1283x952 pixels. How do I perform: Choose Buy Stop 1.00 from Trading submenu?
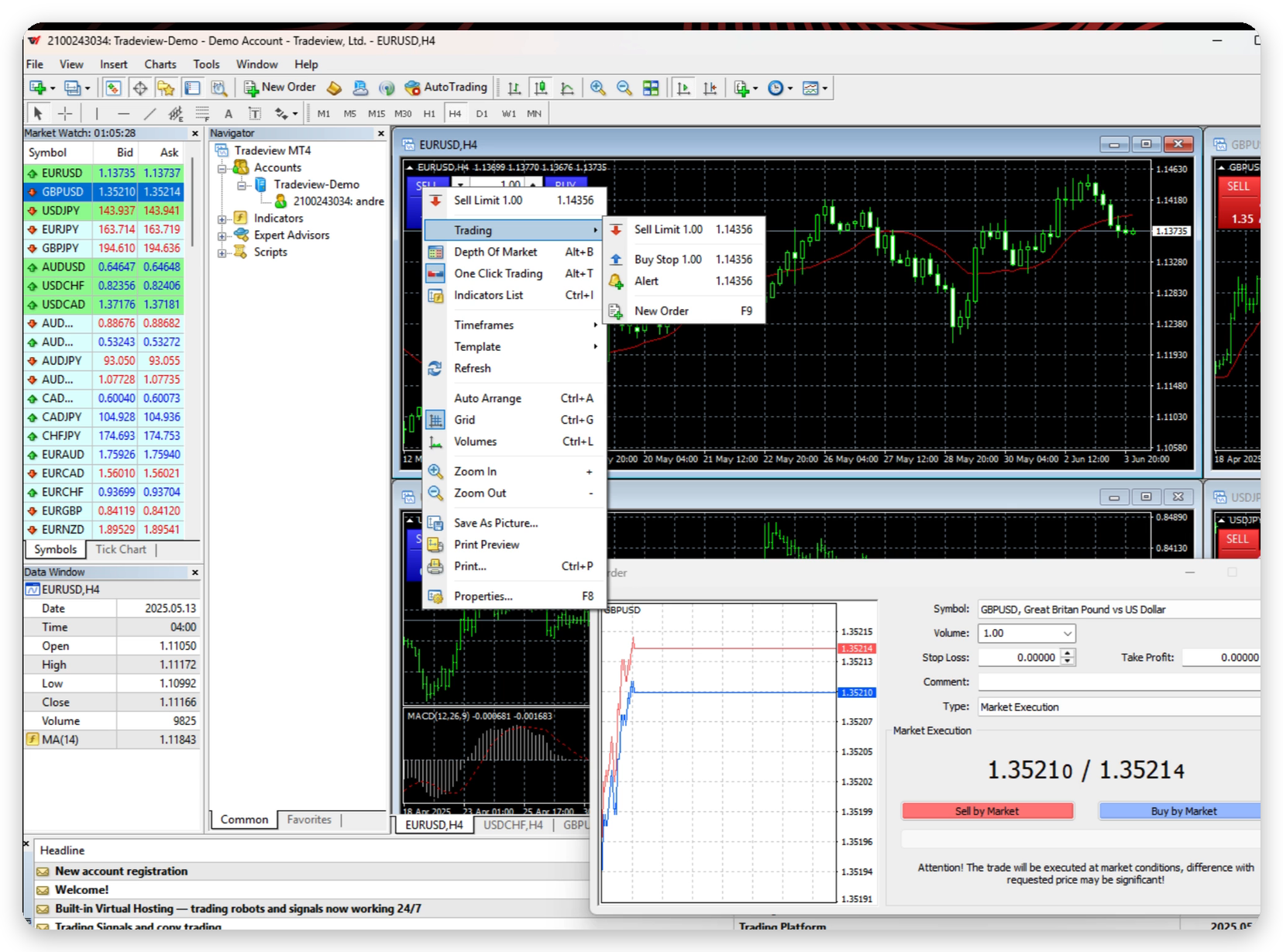pos(684,259)
